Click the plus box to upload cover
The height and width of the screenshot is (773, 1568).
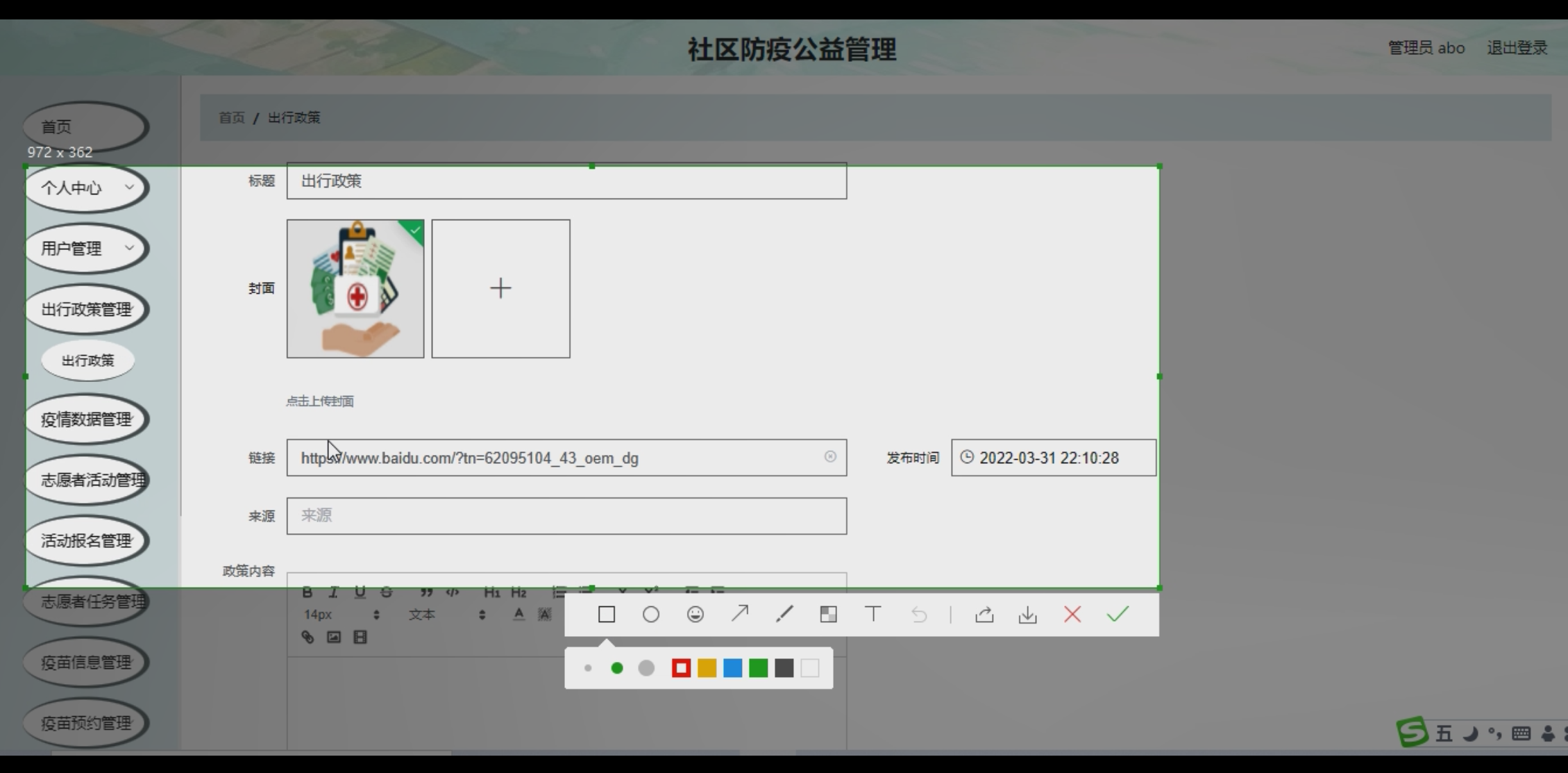(500, 288)
